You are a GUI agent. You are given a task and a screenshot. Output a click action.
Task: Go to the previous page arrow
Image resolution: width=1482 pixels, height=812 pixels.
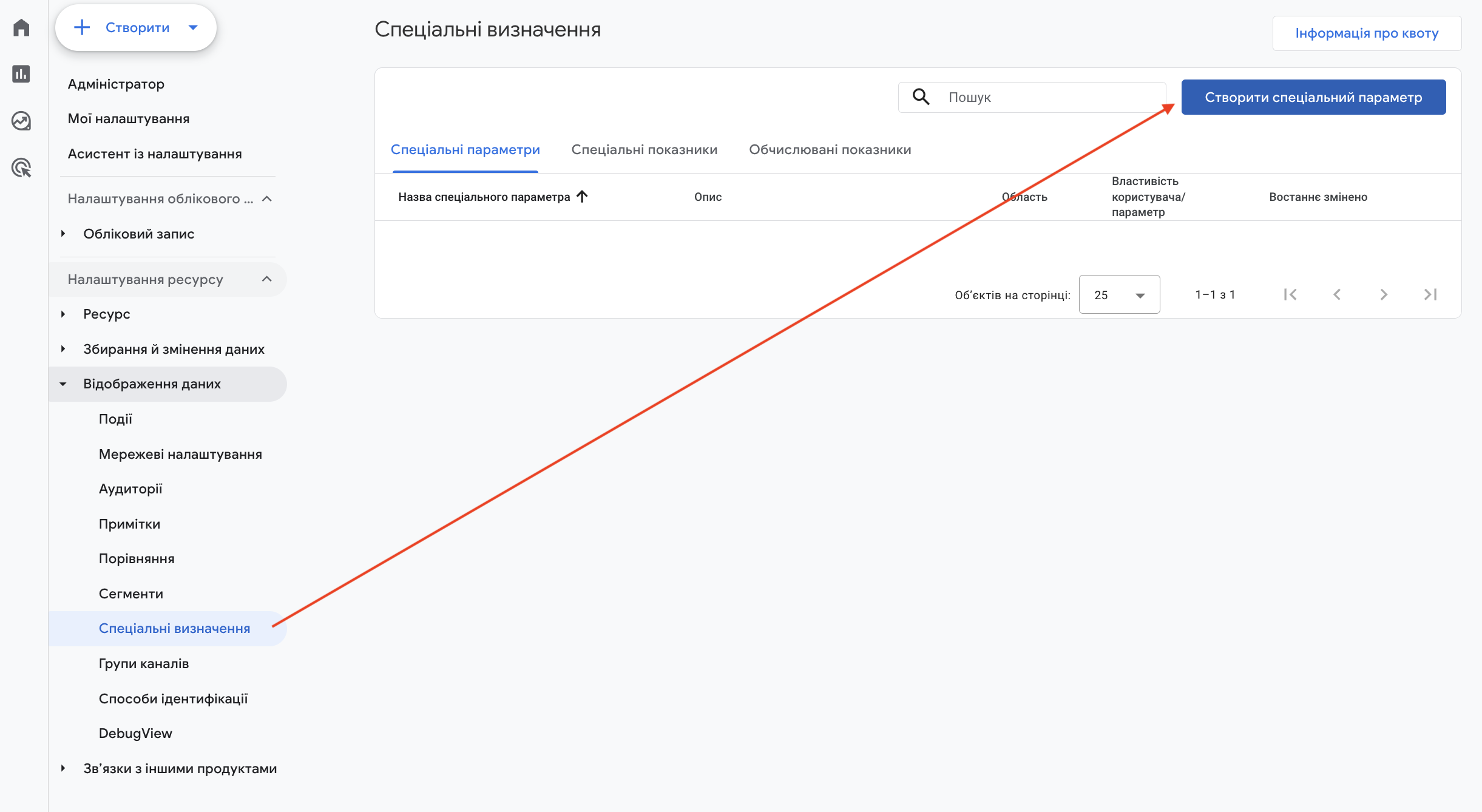pyautogui.click(x=1337, y=295)
